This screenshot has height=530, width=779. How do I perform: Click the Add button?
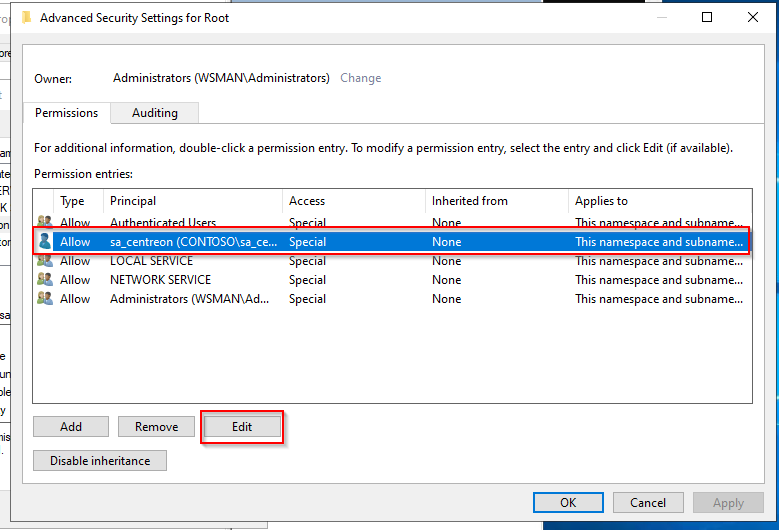click(71, 426)
